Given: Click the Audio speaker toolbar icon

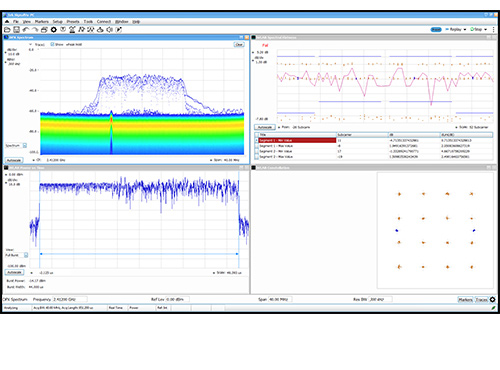Looking at the screenshot, I should pyautogui.click(x=109, y=30).
